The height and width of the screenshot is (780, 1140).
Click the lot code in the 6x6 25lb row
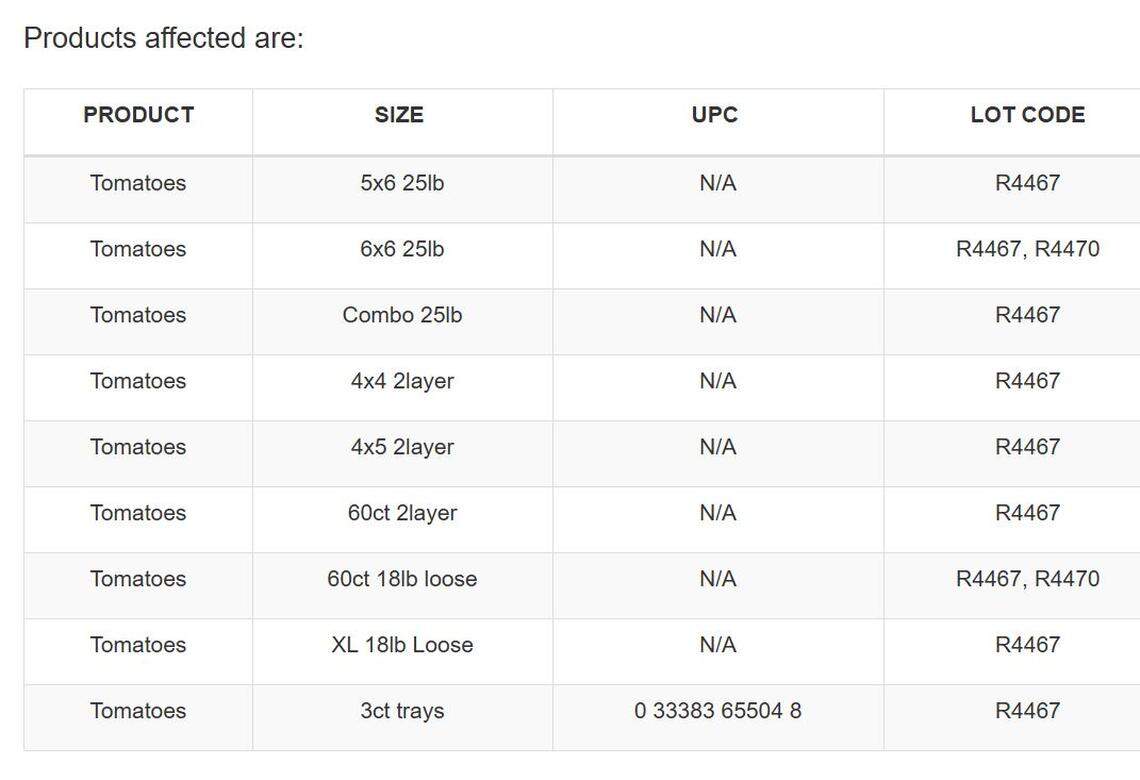[x=1027, y=249]
